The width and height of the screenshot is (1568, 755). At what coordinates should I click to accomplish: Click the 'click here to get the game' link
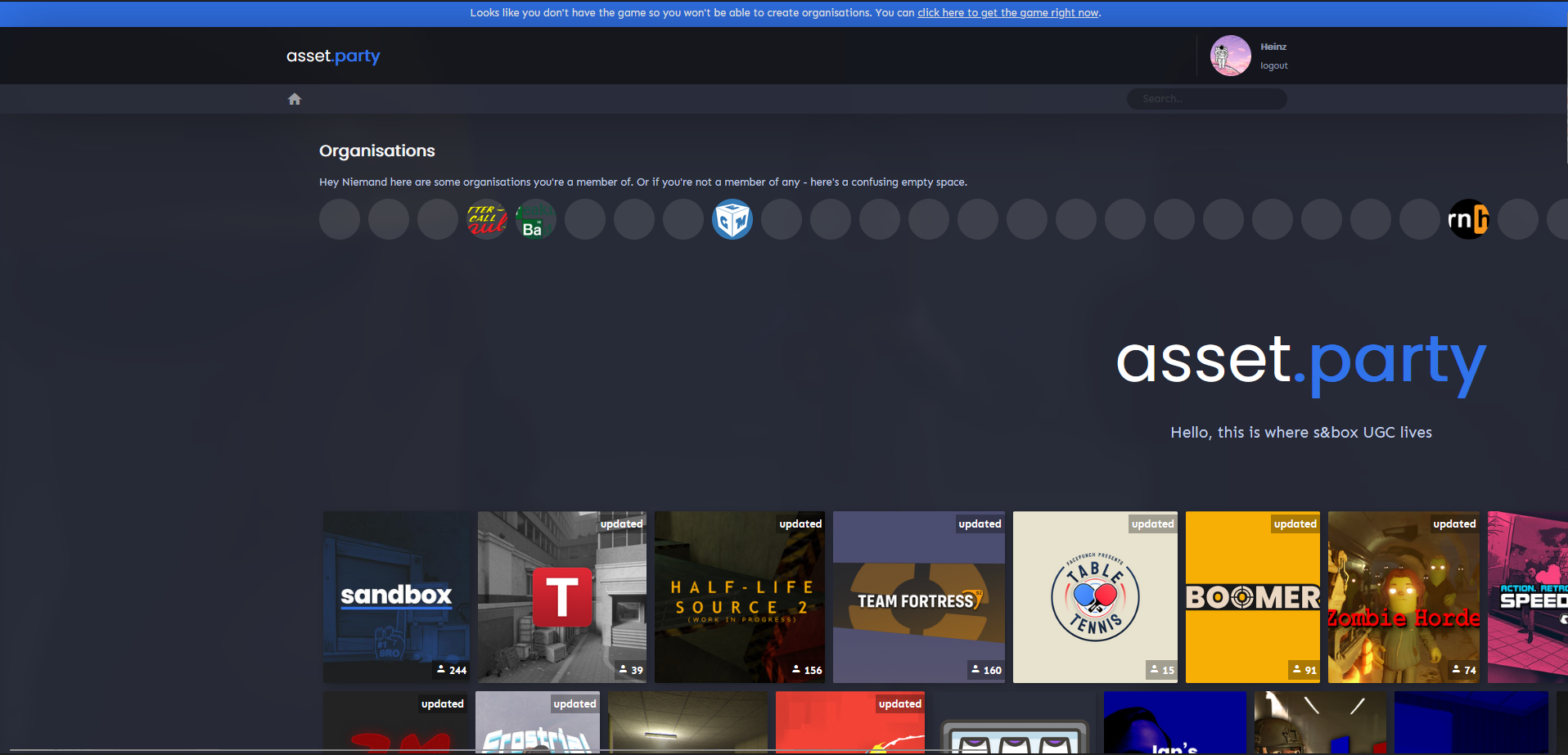[x=1008, y=13]
